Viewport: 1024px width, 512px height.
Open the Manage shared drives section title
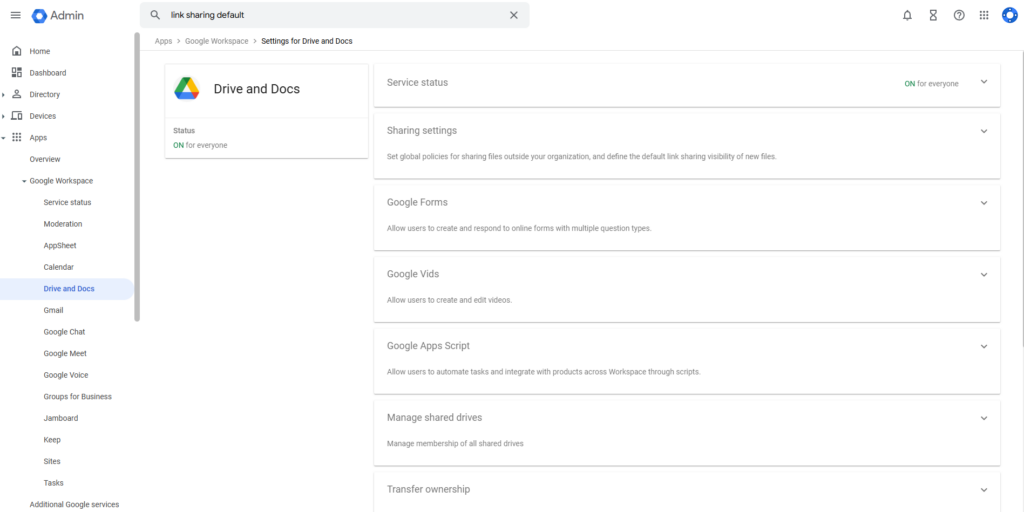[x=434, y=417]
